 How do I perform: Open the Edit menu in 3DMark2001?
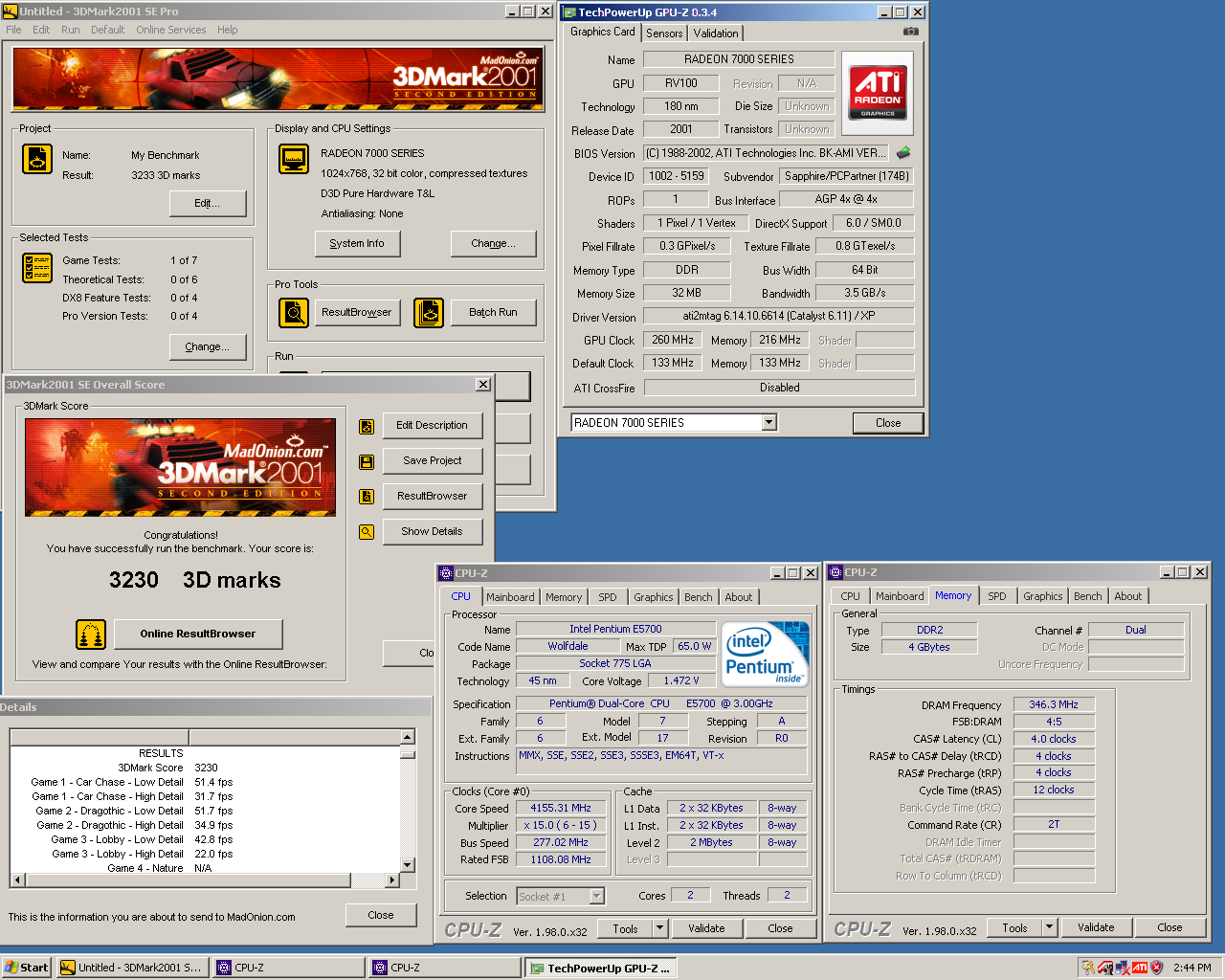41,30
